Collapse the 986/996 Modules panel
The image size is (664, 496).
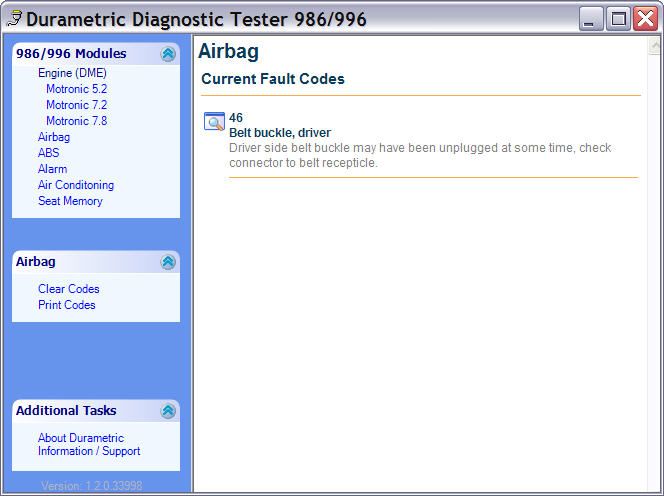coord(168,54)
